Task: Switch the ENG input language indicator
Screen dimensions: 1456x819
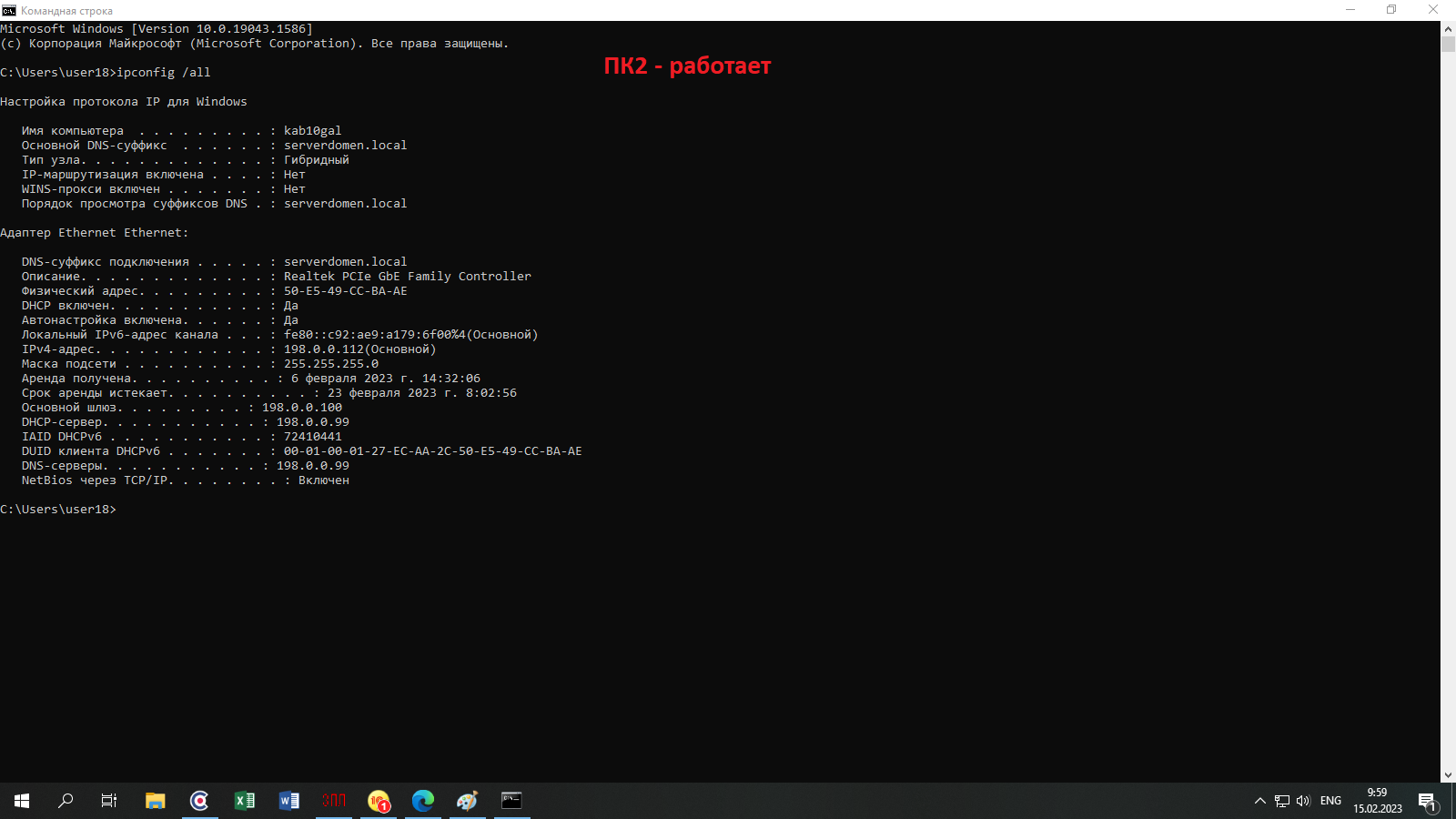Action: click(x=1330, y=801)
